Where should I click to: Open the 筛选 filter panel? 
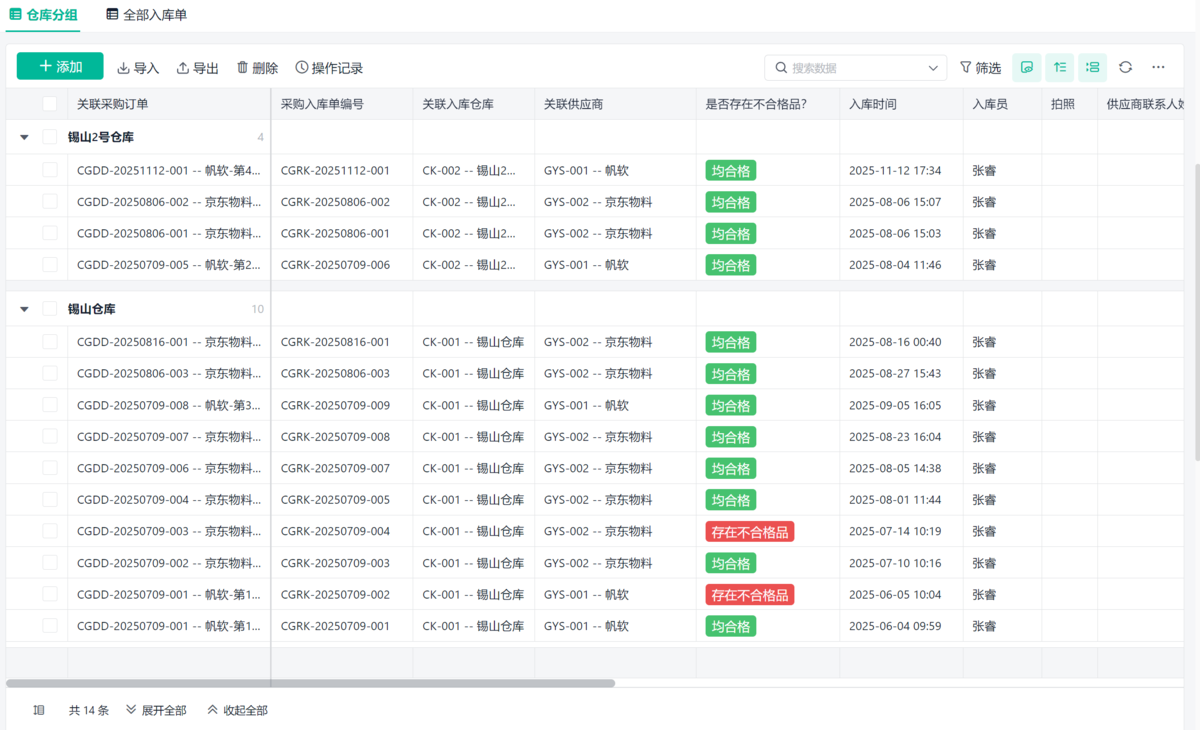tap(980, 68)
